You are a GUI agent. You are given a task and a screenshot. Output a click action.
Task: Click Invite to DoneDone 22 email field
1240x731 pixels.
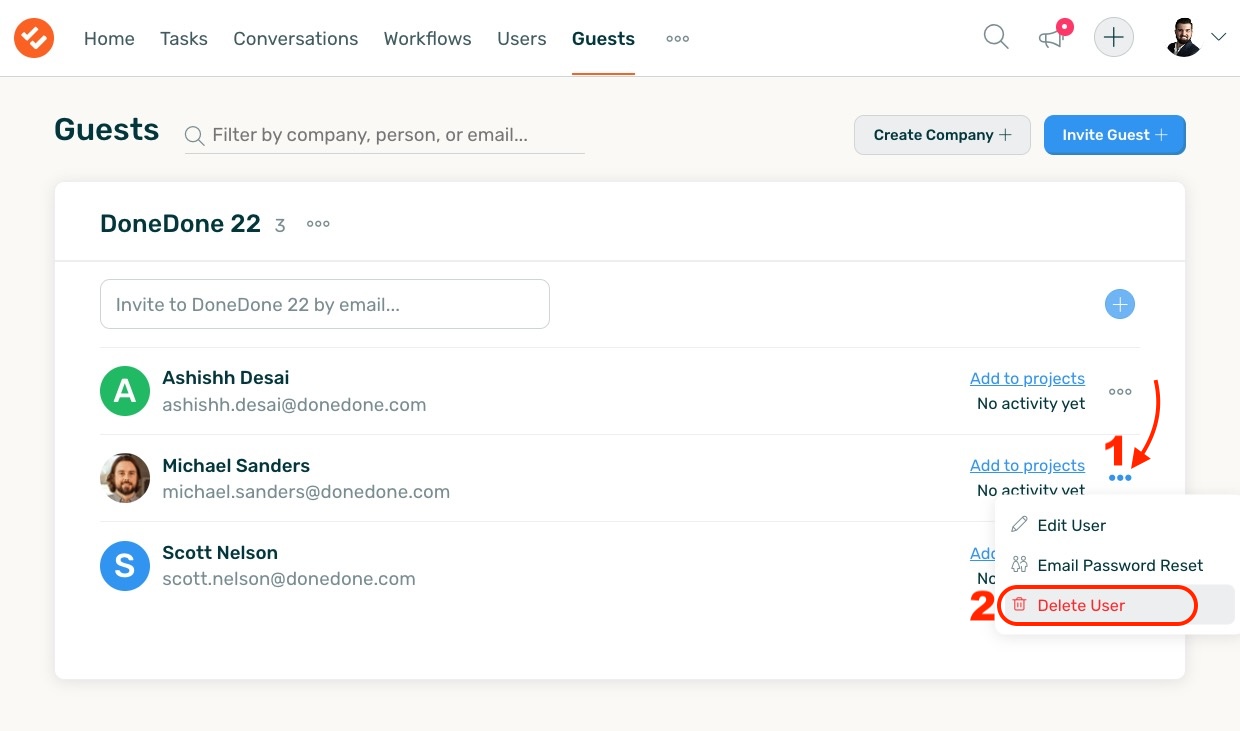[325, 304]
